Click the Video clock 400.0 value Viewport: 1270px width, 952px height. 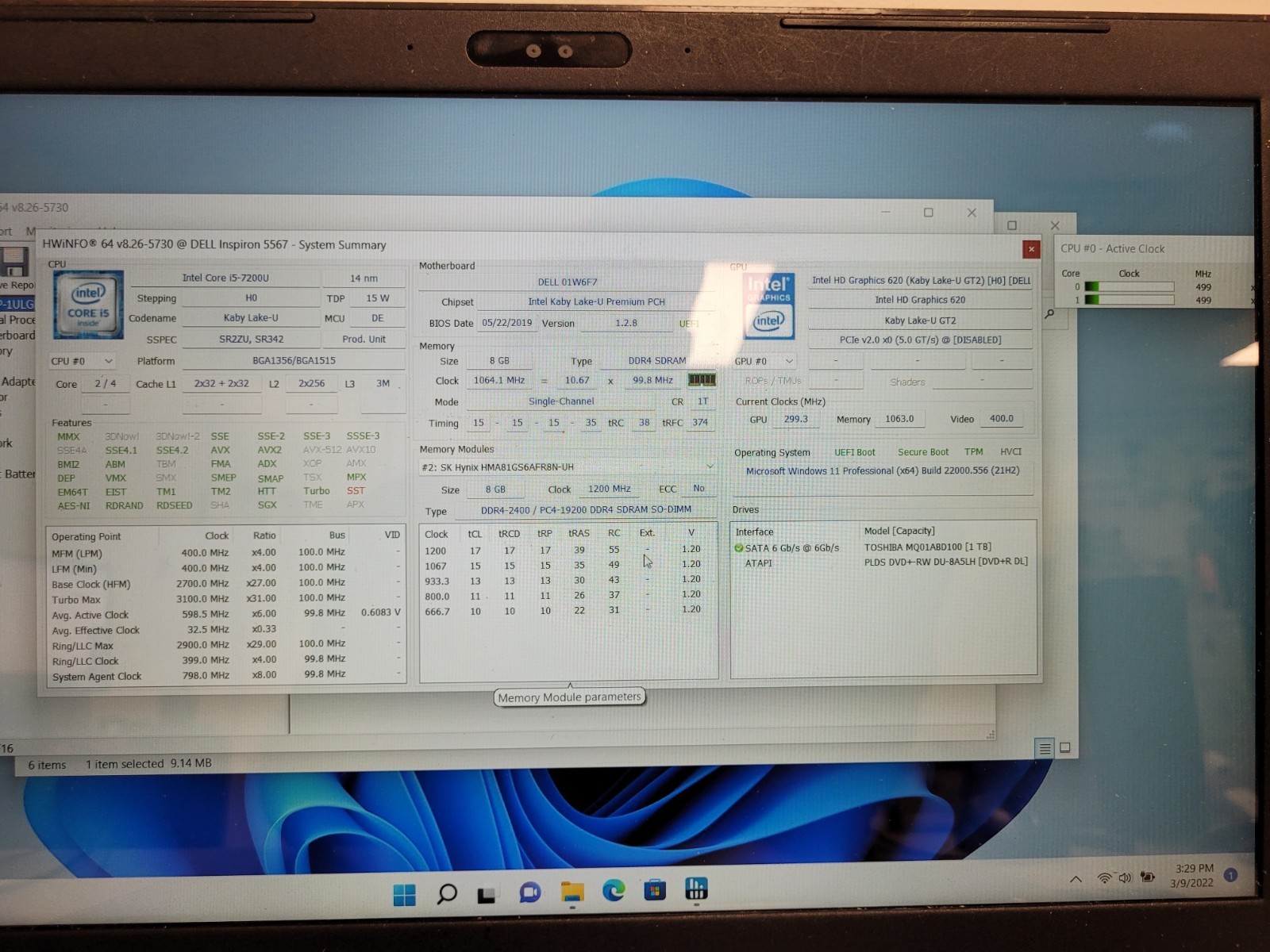point(1001,418)
